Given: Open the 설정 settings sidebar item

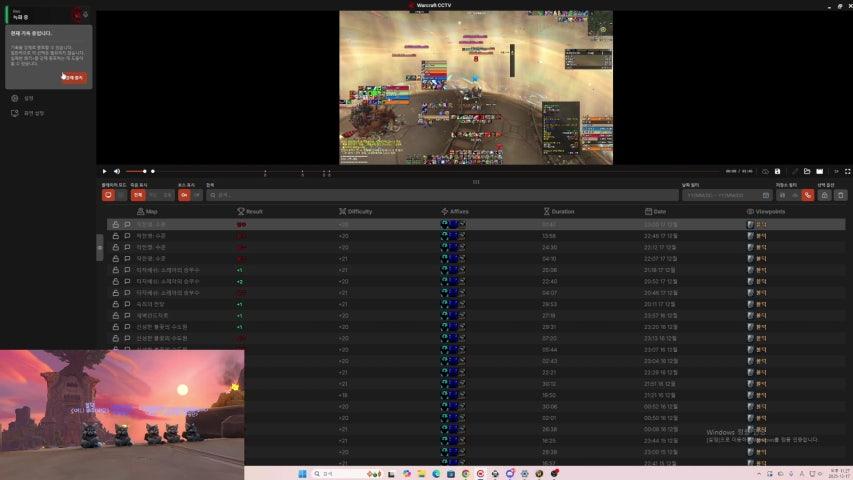Looking at the screenshot, I should (x=28, y=98).
